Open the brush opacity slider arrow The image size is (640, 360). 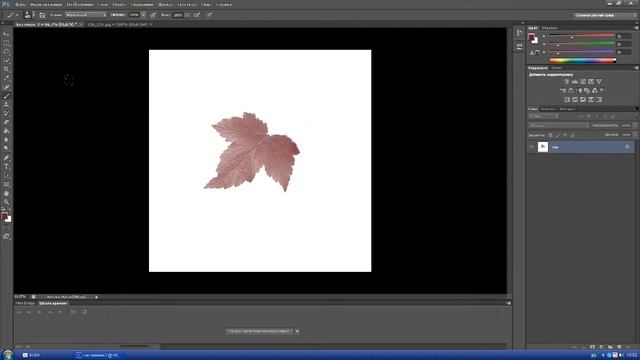(143, 15)
